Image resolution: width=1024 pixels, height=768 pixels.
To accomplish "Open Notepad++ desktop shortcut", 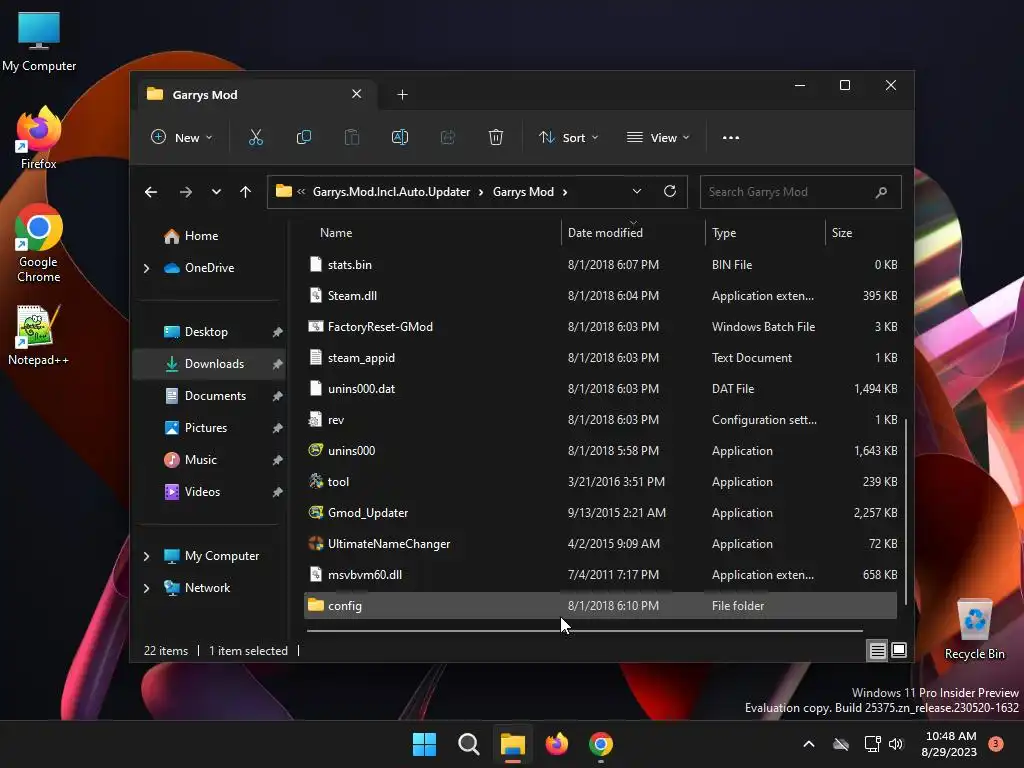I will click(39, 335).
